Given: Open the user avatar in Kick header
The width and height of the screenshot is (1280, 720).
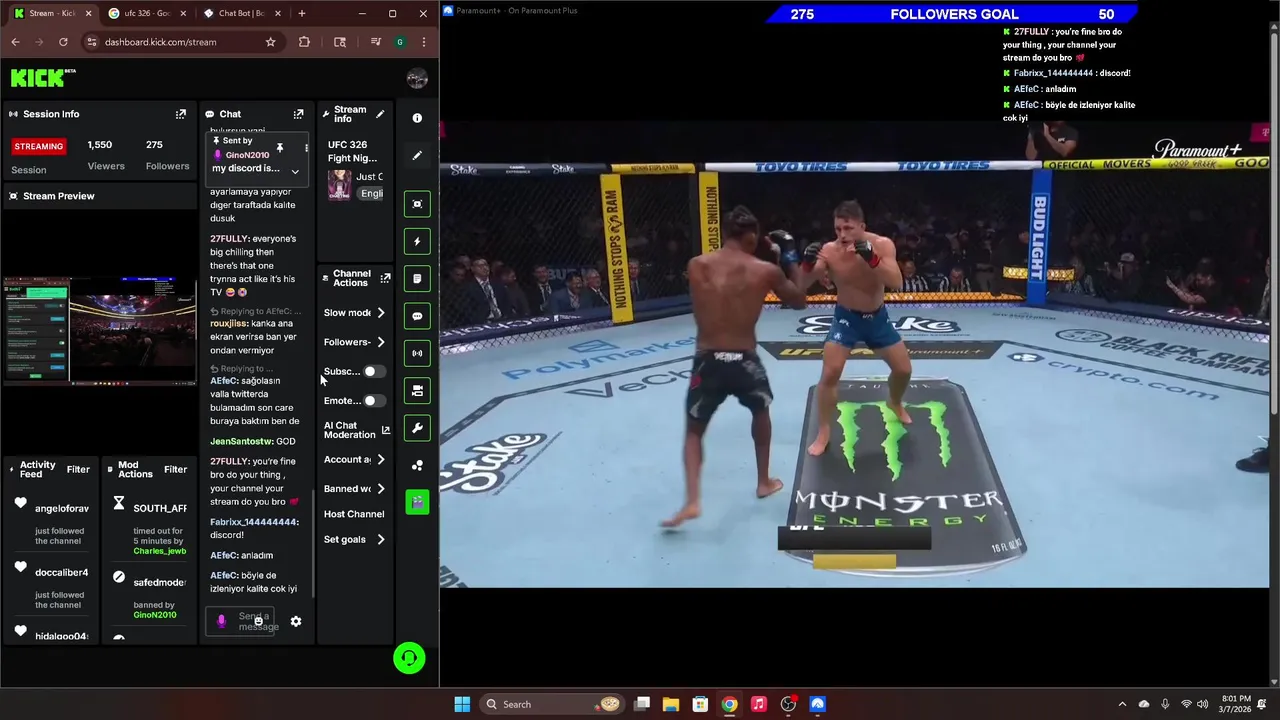Looking at the screenshot, I should 417,78.
